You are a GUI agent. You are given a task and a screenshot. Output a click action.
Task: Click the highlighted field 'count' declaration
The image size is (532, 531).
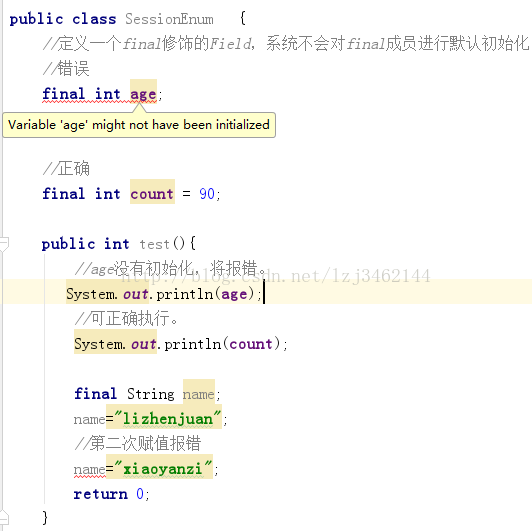tap(152, 194)
